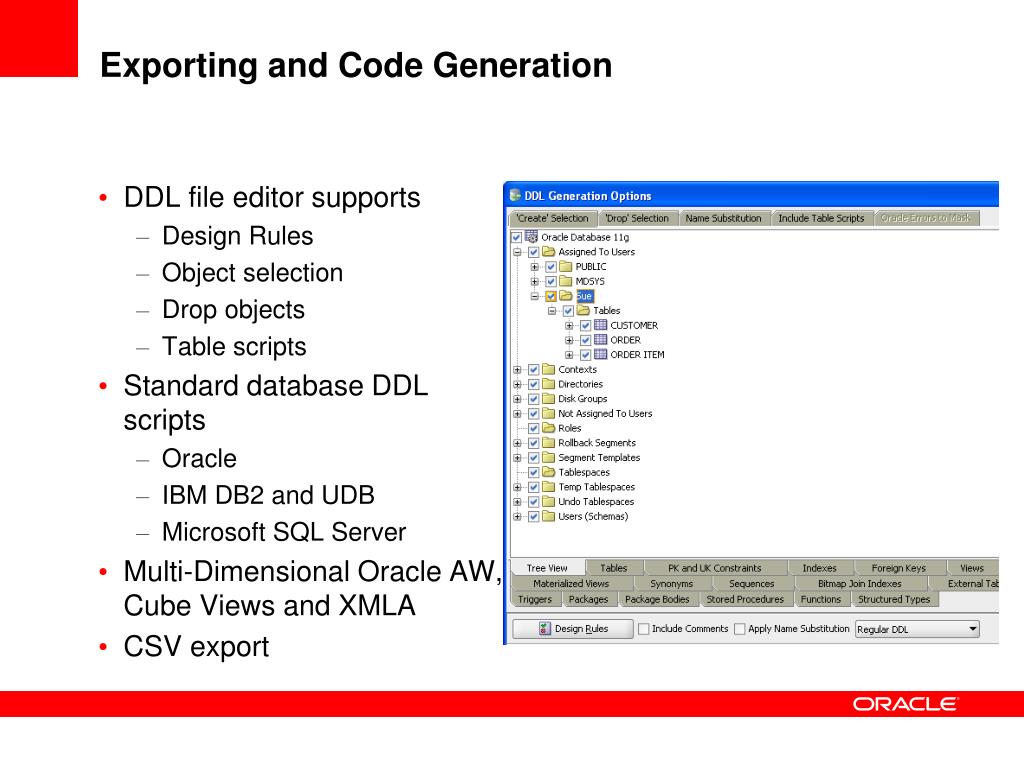Select the Sue tree item
Screen dimensions: 1024x768
pos(584,296)
